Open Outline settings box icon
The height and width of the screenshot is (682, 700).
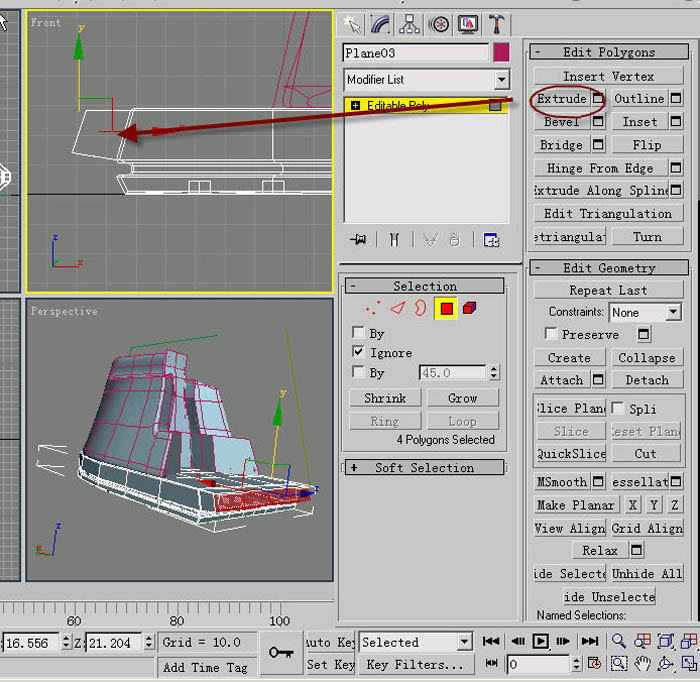click(676, 98)
